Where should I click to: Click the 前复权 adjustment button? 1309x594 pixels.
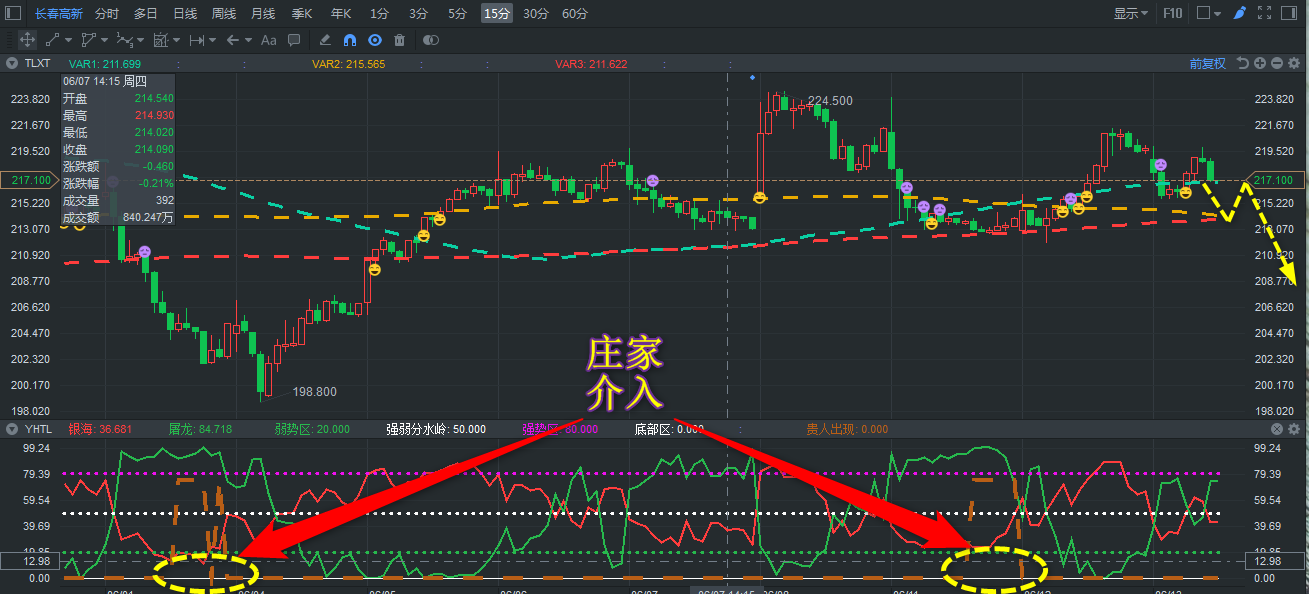tap(1206, 62)
